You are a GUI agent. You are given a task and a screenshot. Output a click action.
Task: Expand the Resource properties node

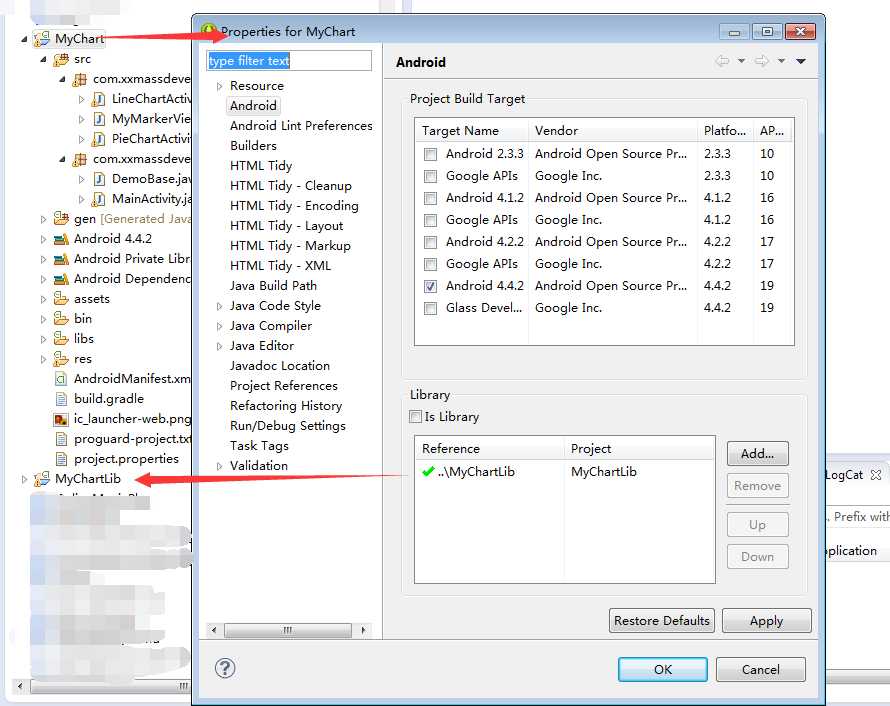tap(220, 86)
